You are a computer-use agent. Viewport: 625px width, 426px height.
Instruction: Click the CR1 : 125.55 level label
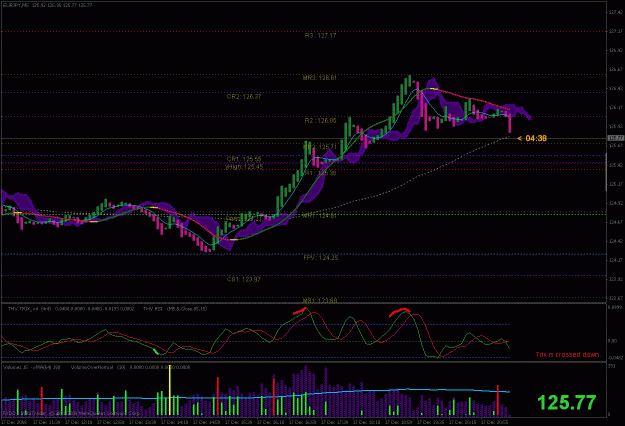(244, 159)
